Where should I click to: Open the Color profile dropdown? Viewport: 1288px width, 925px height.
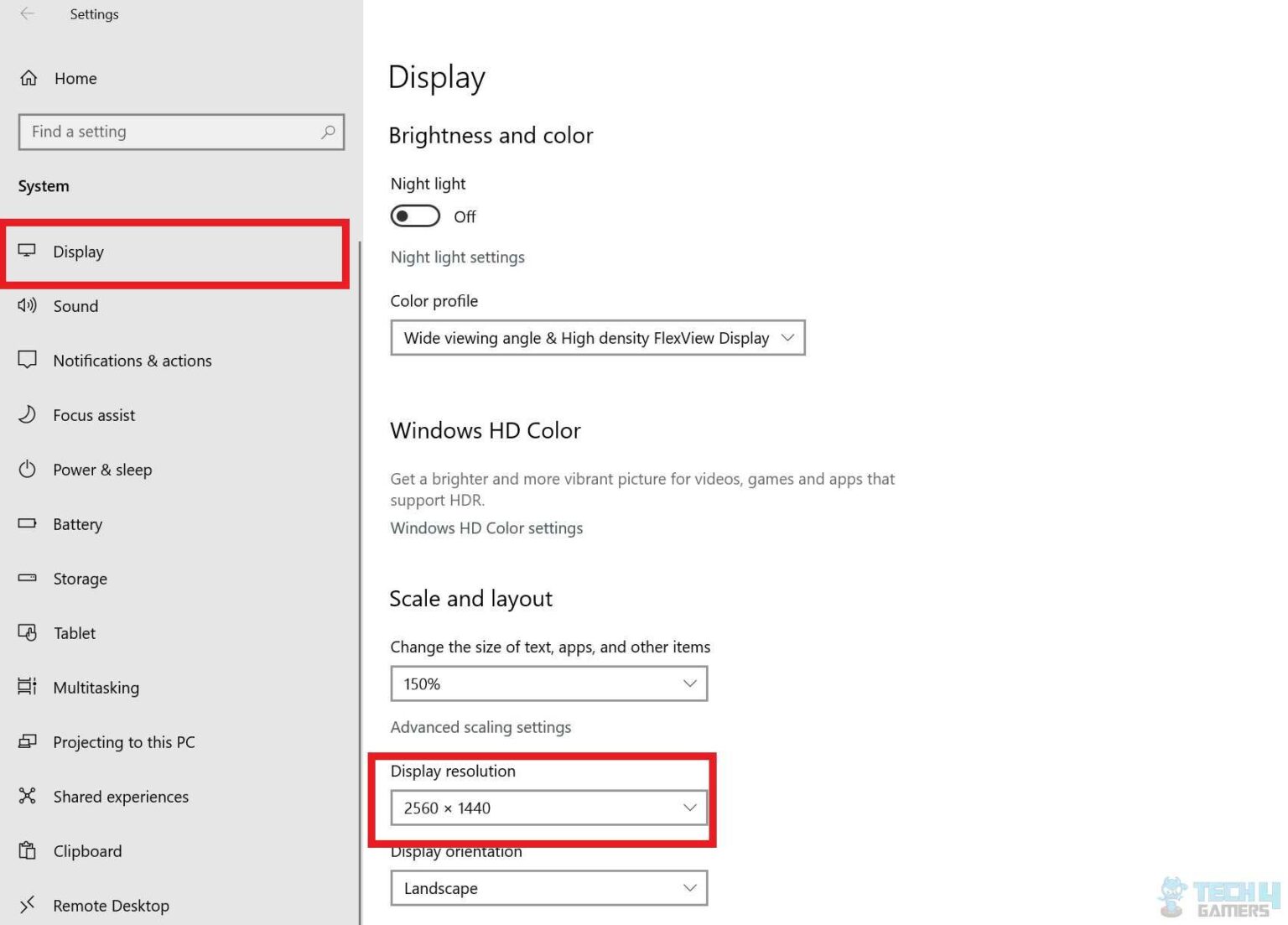coord(598,338)
